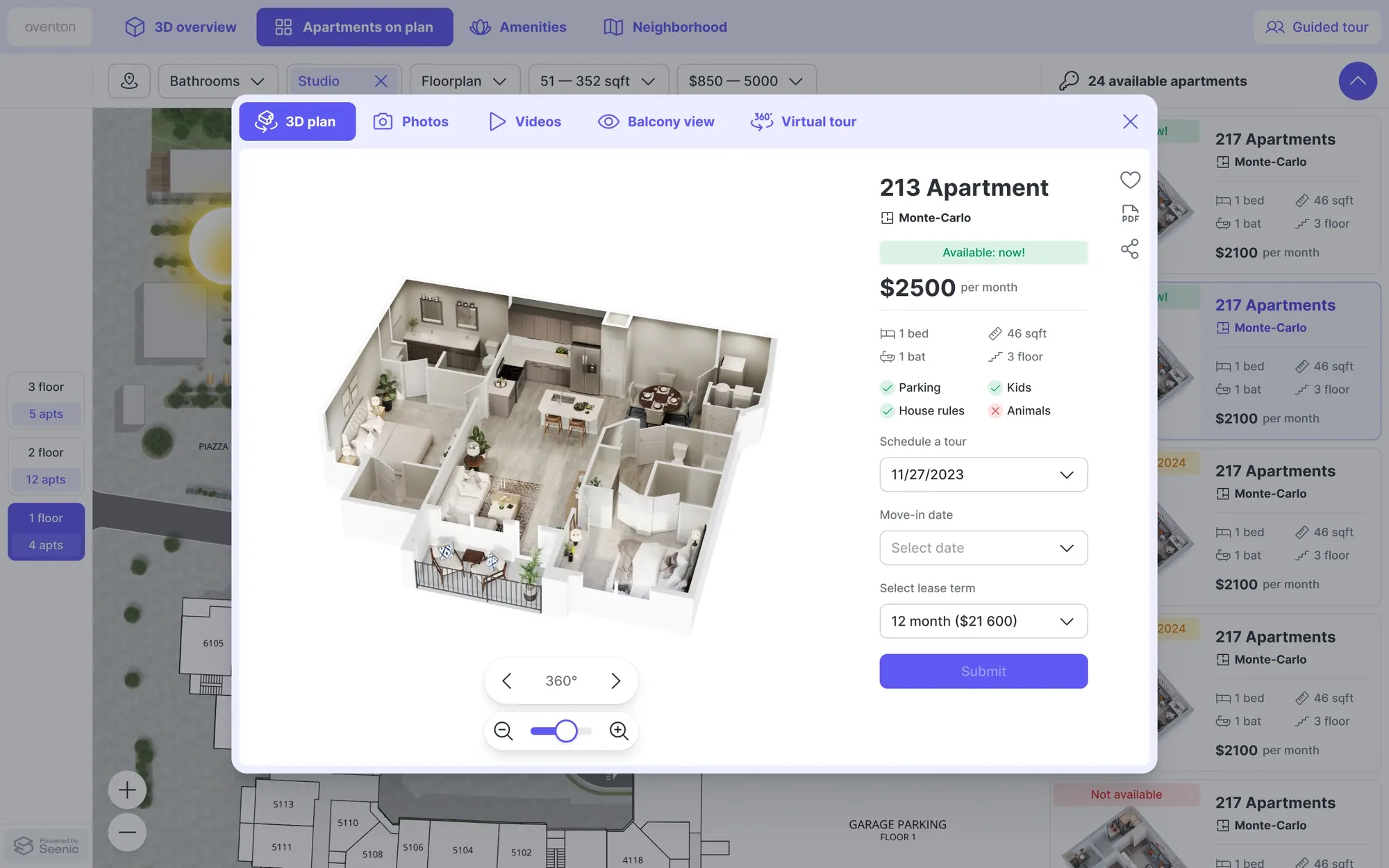Collapse apartment list with round chevron button

[x=1358, y=81]
